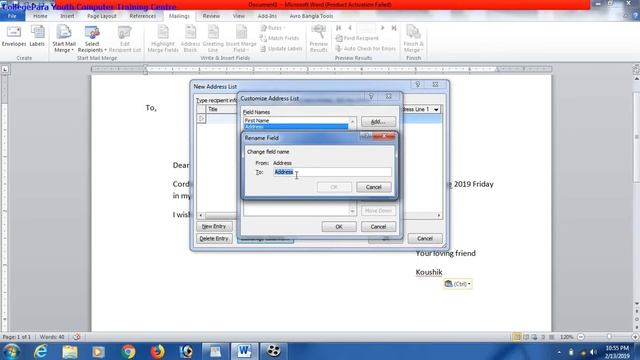Open the Avro Bangla Tools tab
Viewport: 640px width, 360px height.
[311, 16]
